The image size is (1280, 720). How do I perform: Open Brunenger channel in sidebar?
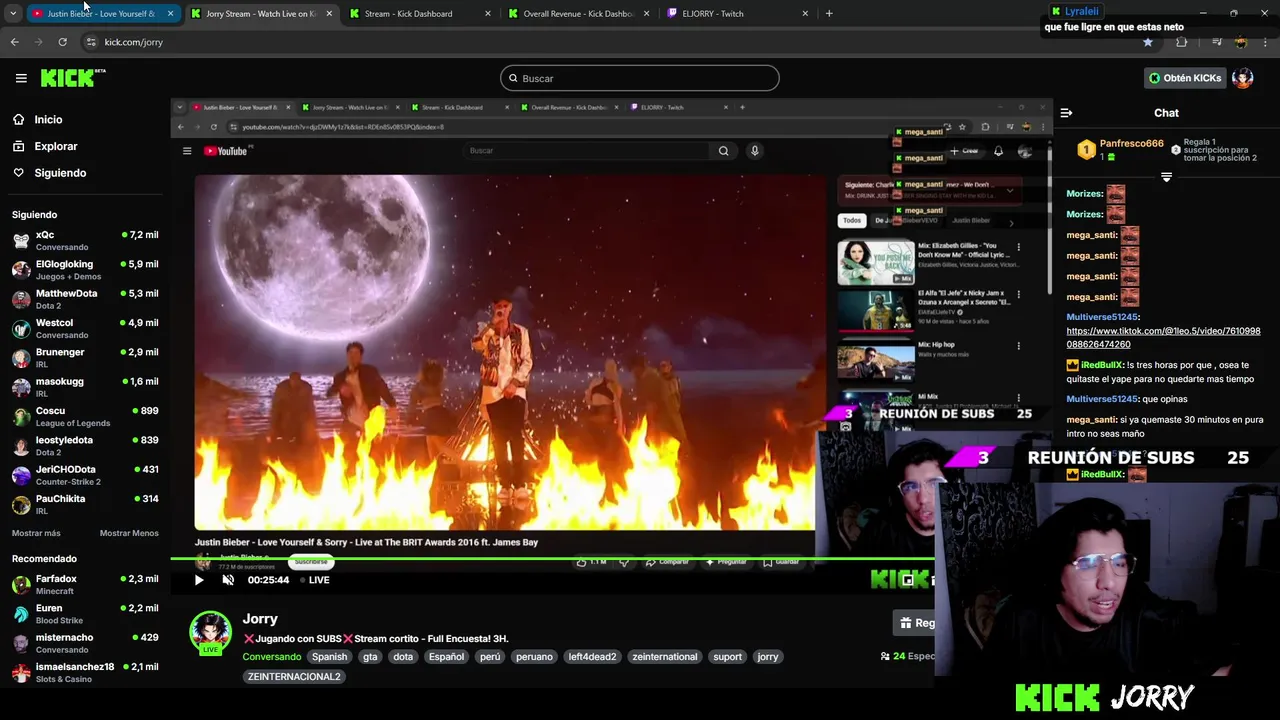[85, 358]
